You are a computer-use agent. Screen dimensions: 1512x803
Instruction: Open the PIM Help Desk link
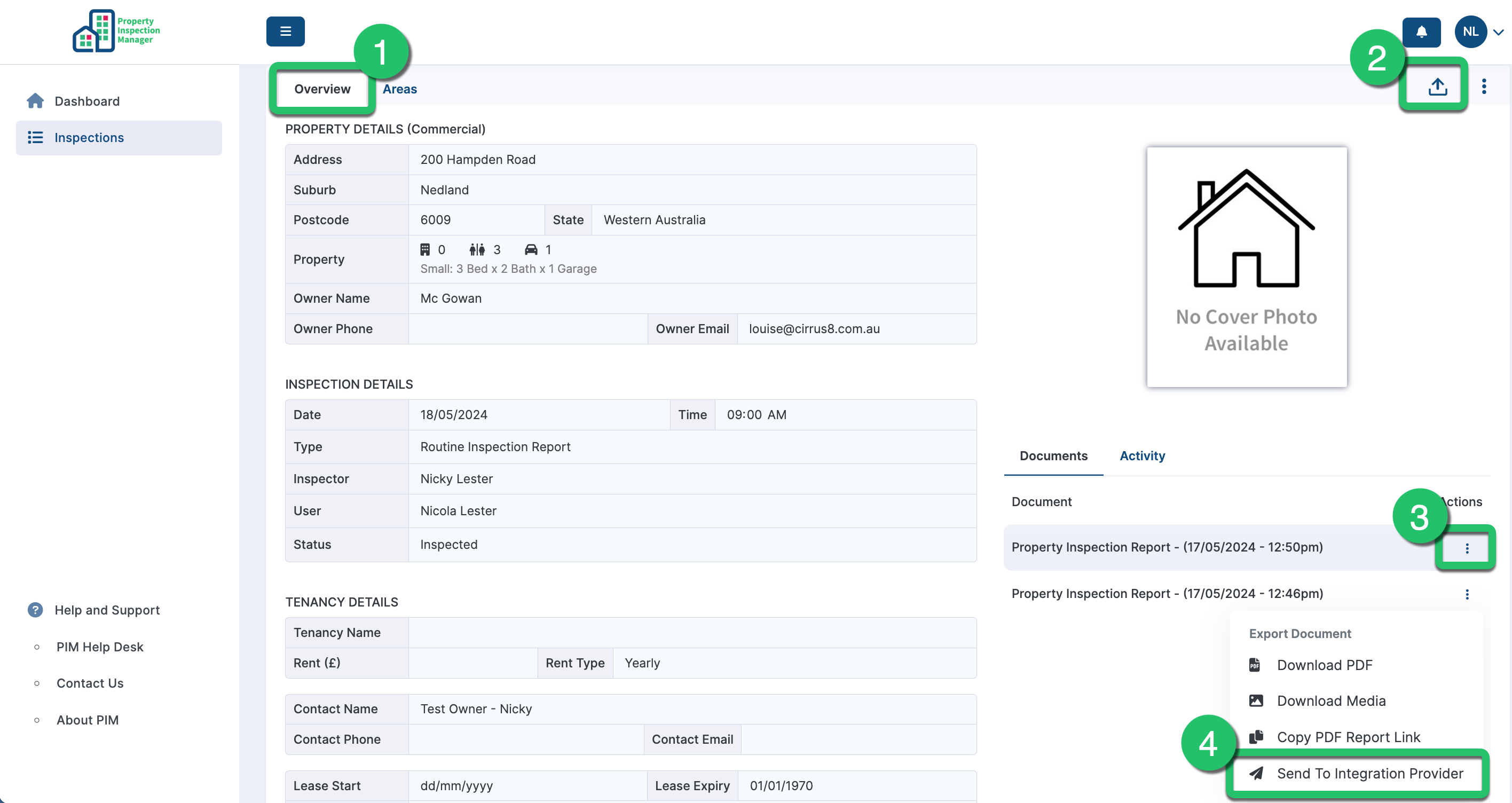100,647
